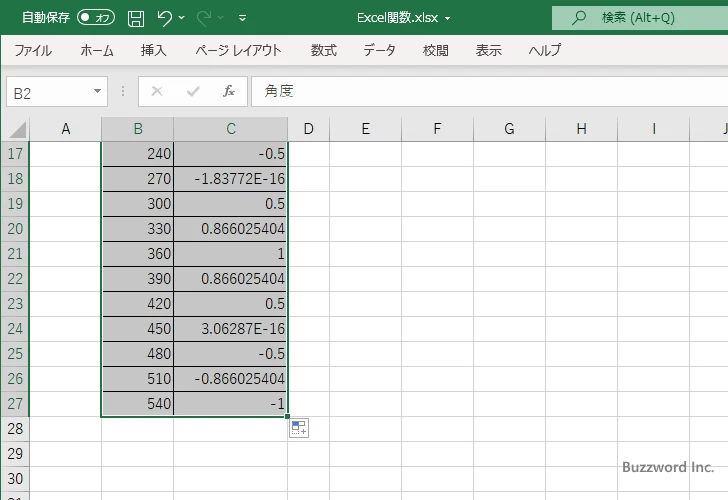
Task: Select column G header
Action: click(x=509, y=129)
